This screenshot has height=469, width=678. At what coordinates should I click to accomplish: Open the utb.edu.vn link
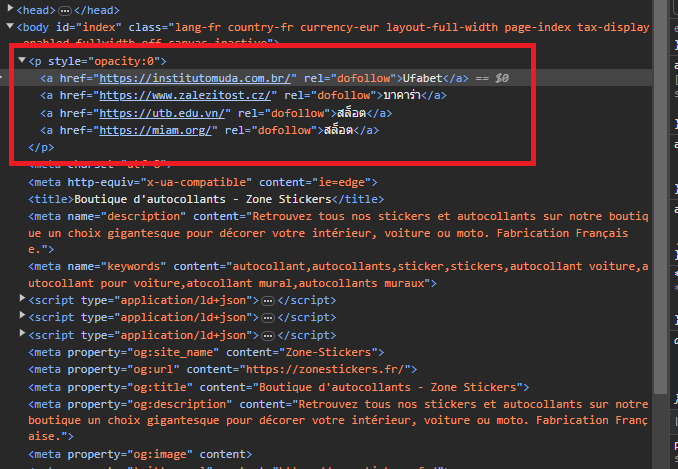(162, 113)
